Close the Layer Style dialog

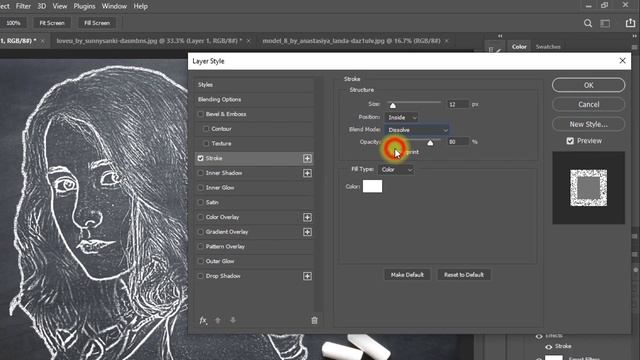(x=622, y=61)
